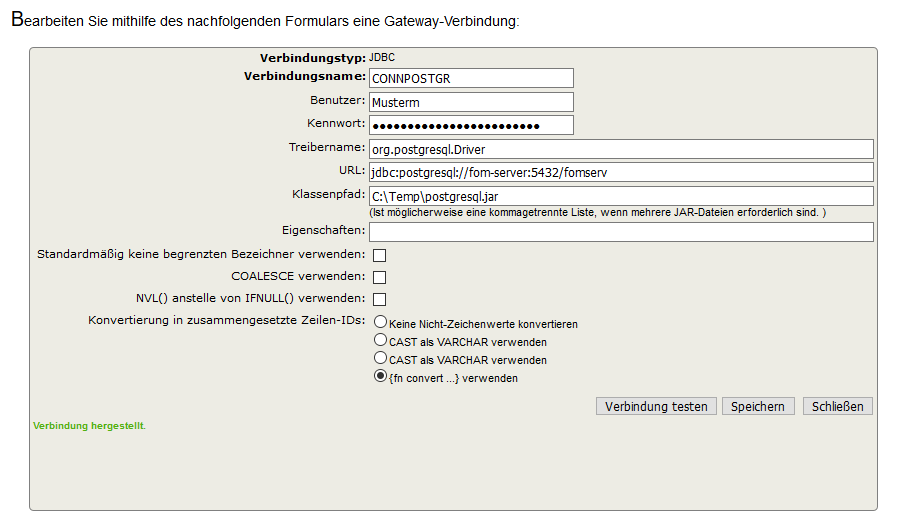Select the '{fn convert ...} verwenden' radio button
The width and height of the screenshot is (921, 522).
[381, 376]
